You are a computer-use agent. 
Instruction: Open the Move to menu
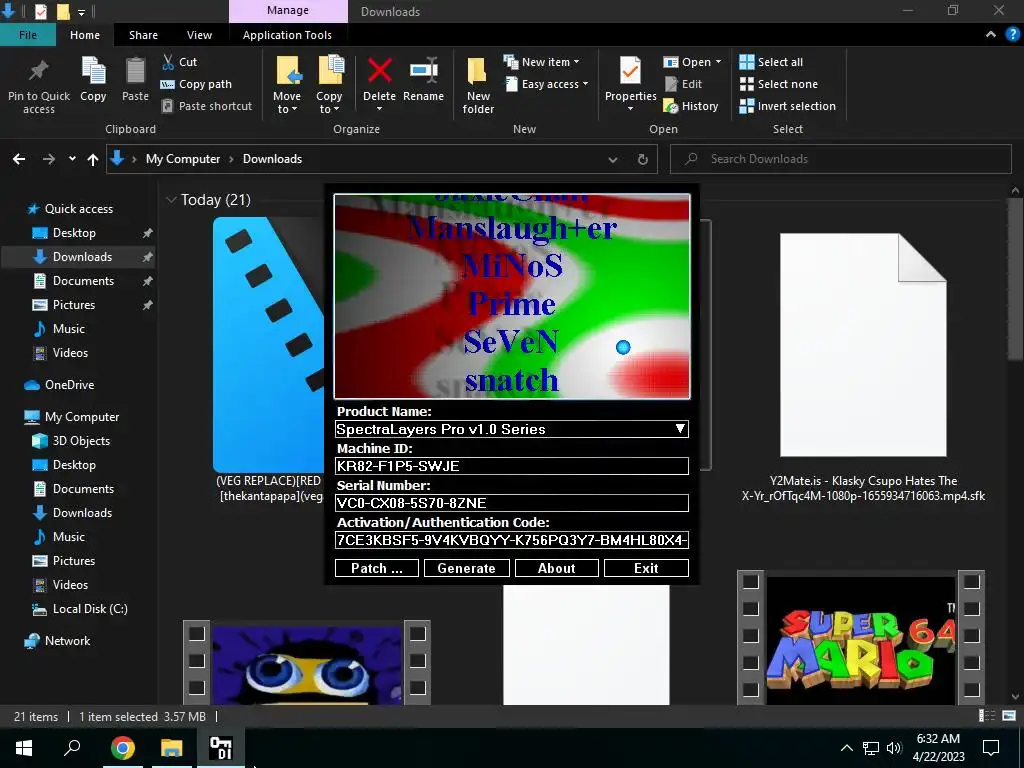(287, 85)
